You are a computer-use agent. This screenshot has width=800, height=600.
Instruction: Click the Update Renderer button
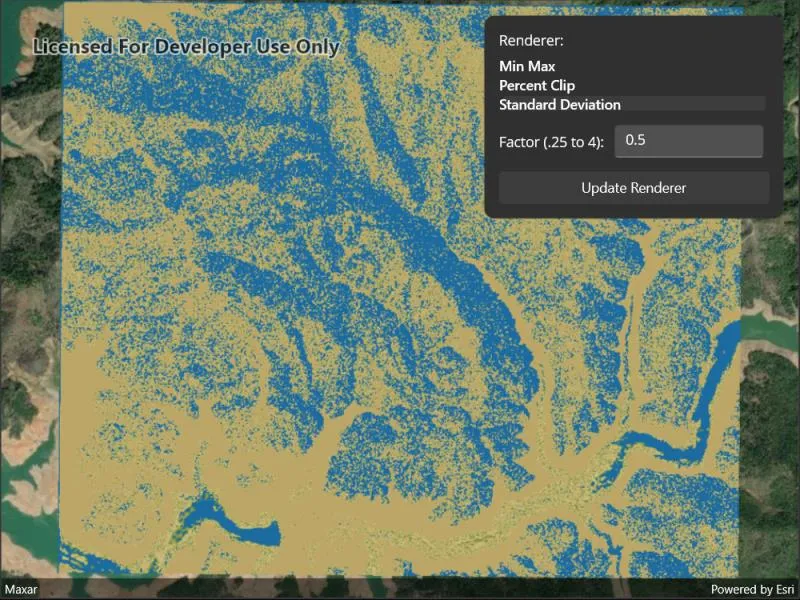634,188
